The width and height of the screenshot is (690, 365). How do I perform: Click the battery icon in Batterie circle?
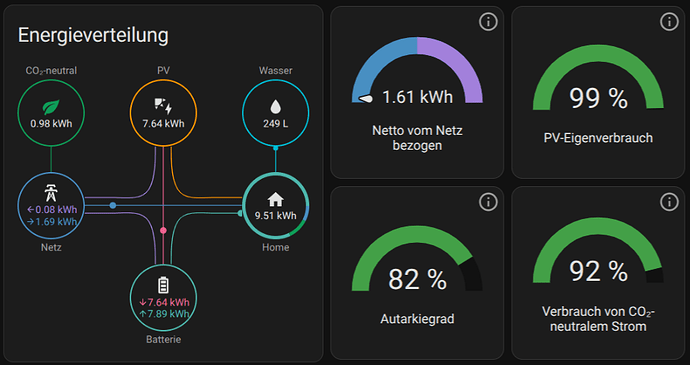[x=164, y=285]
